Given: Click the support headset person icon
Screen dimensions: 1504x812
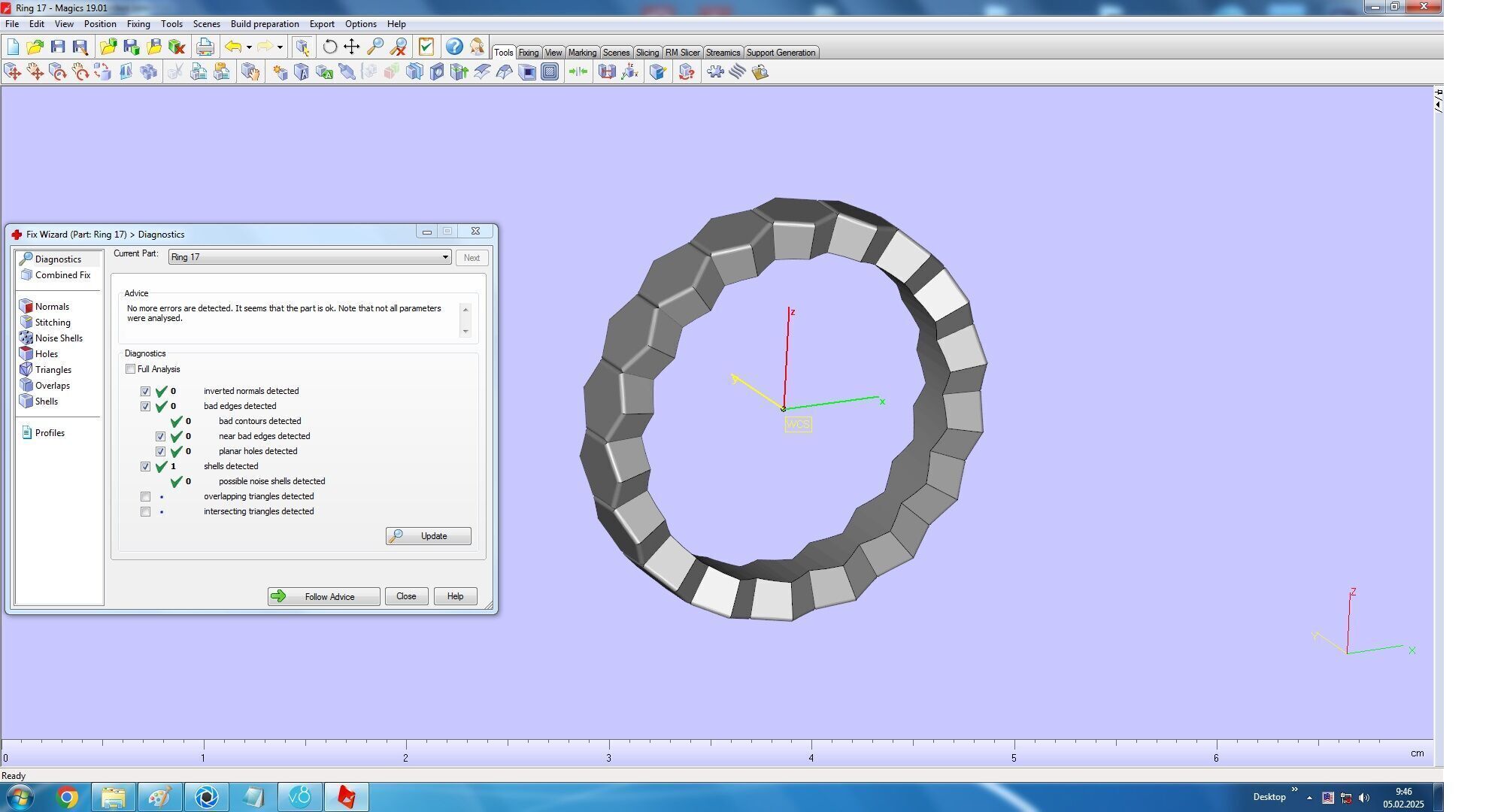Looking at the screenshot, I should coord(477,47).
